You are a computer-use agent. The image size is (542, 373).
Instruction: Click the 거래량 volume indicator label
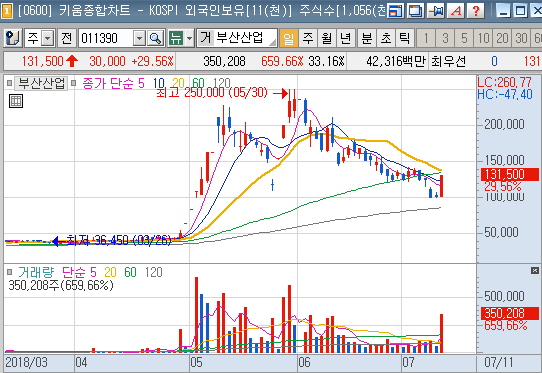(36, 272)
